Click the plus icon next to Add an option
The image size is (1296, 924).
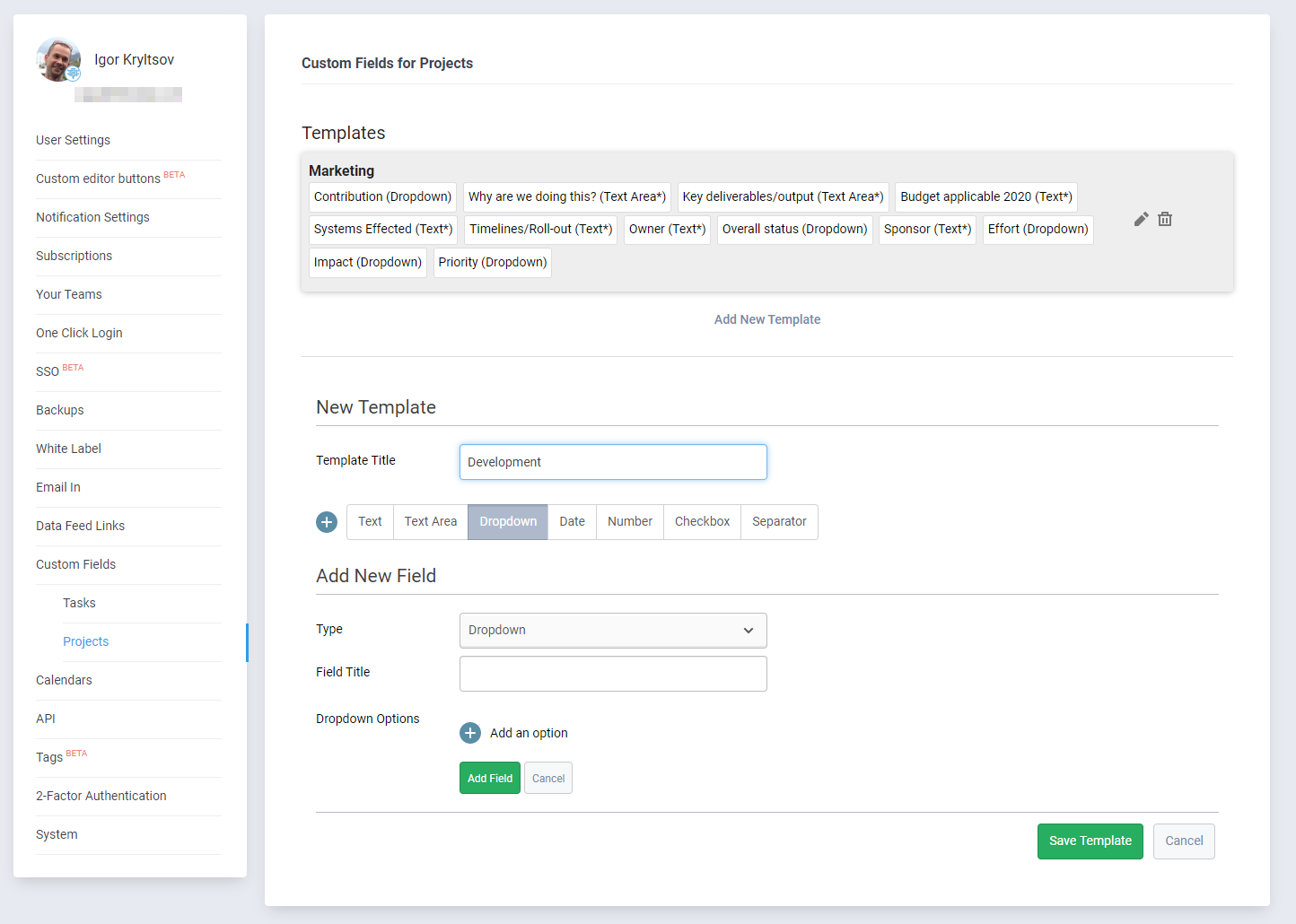(x=470, y=733)
